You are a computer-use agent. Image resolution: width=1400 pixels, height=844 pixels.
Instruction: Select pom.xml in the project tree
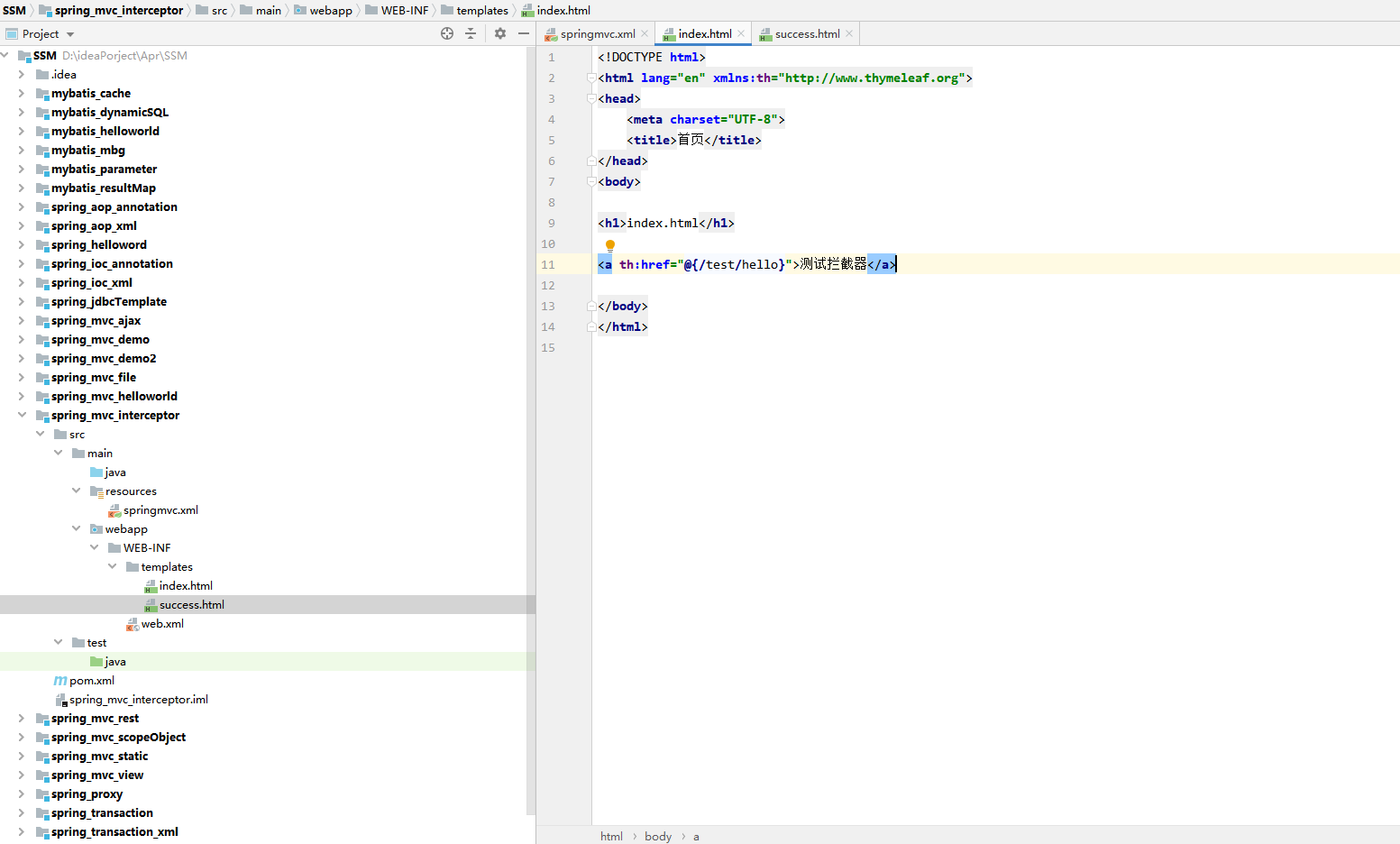(92, 681)
